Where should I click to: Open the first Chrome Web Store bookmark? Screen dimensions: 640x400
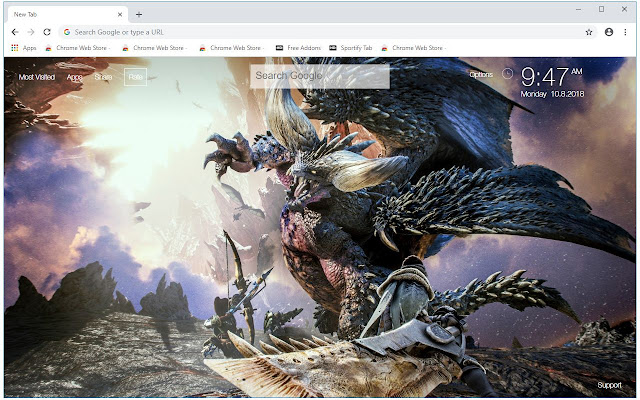coord(78,48)
